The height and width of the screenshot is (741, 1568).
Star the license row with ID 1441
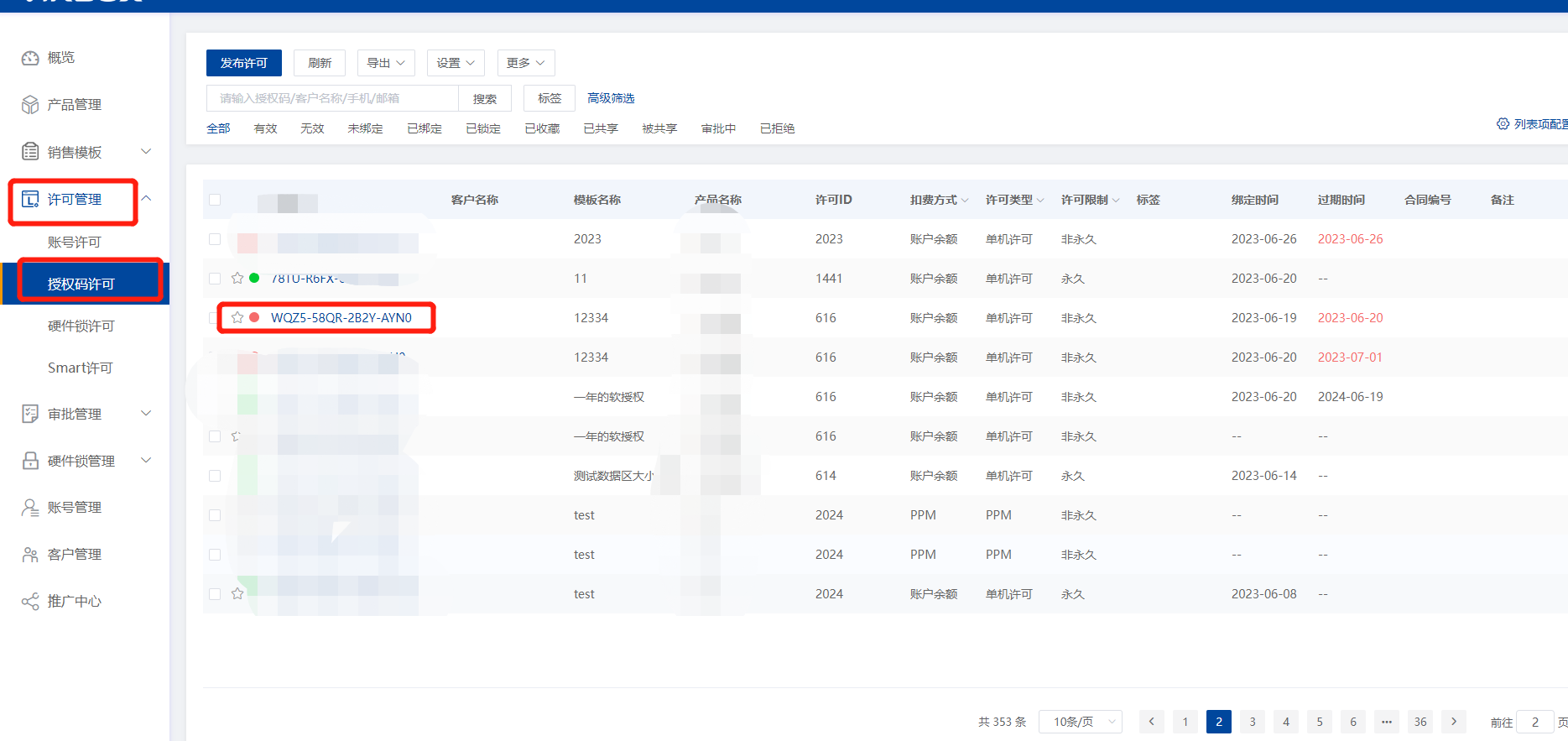coord(237,279)
